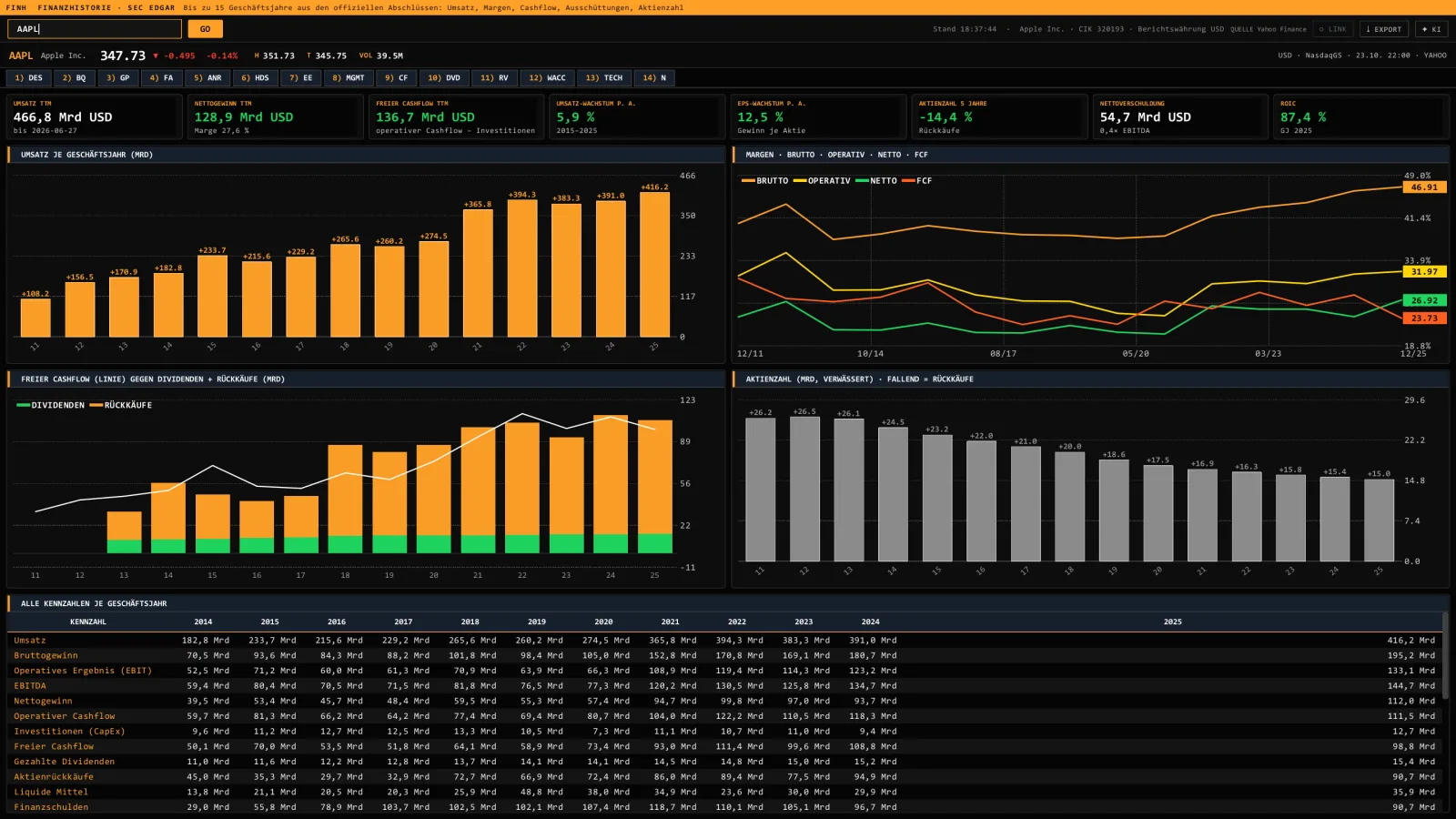Open the 10) DVD tab
The width and height of the screenshot is (1456, 819).
pos(444,78)
